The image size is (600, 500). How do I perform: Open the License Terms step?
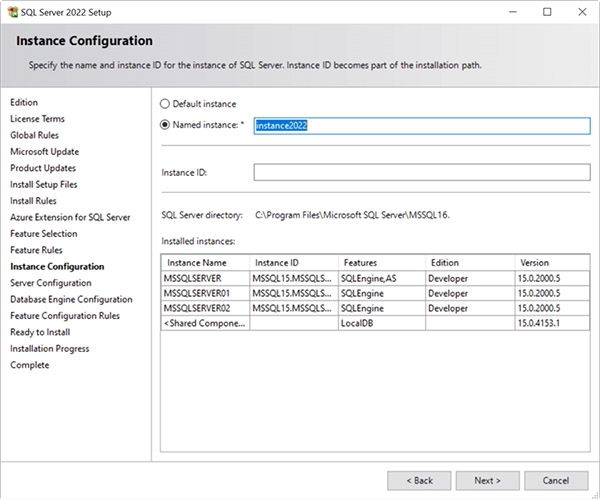pyautogui.click(x=38, y=119)
